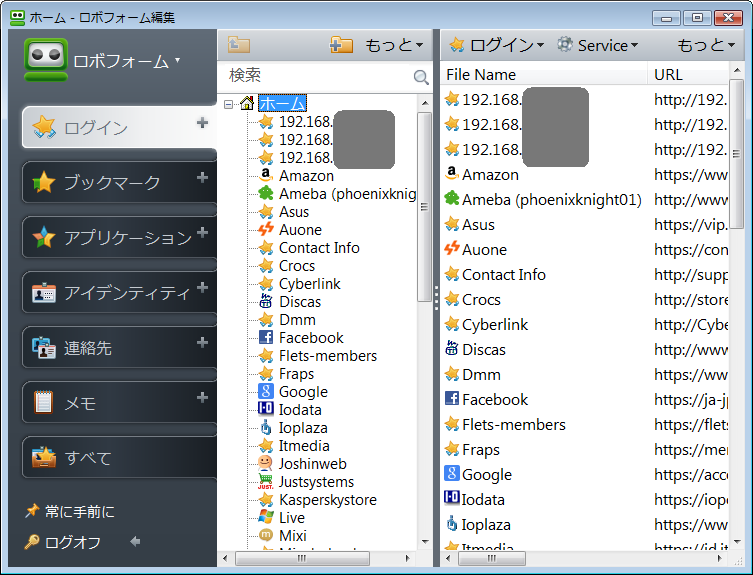Screen dimensions: 753x575
Task: Click the Amazon icon in file list
Action: pyautogui.click(x=452, y=175)
